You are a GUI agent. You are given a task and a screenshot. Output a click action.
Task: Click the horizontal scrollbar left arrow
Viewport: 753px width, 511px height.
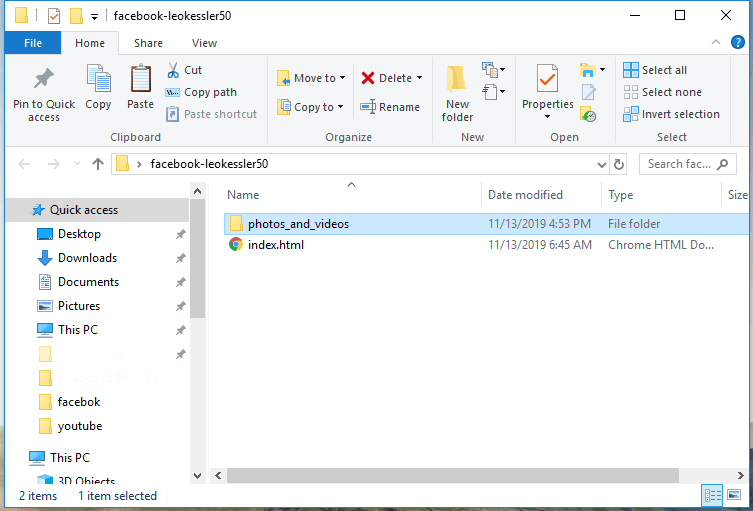point(218,475)
